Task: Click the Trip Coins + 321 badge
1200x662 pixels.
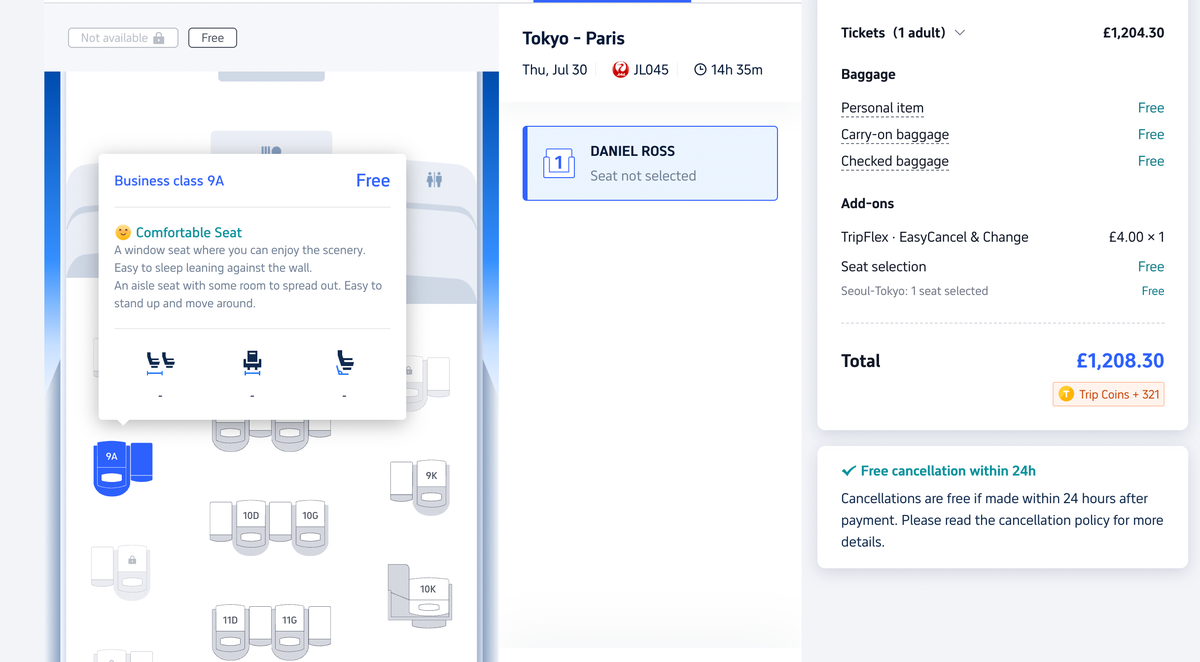Action: pos(1108,395)
